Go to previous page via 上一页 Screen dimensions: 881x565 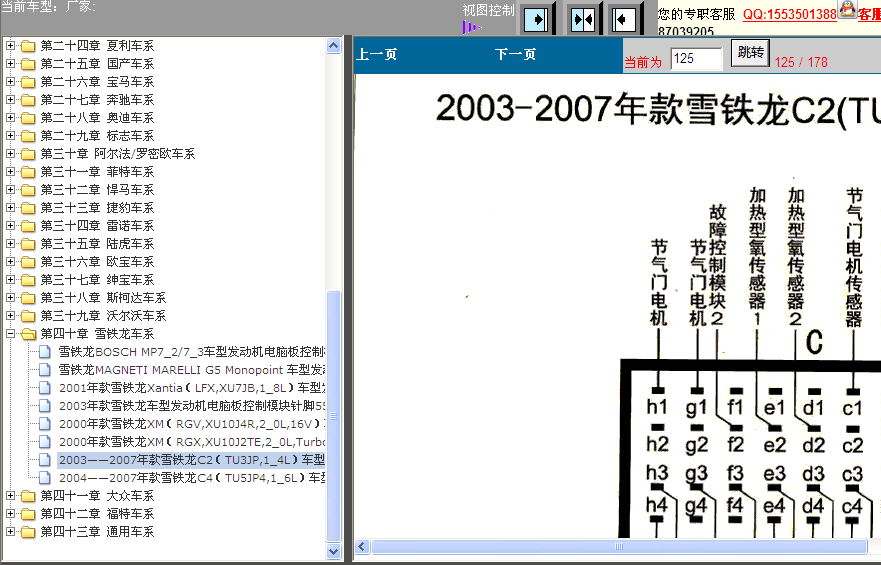[376, 54]
